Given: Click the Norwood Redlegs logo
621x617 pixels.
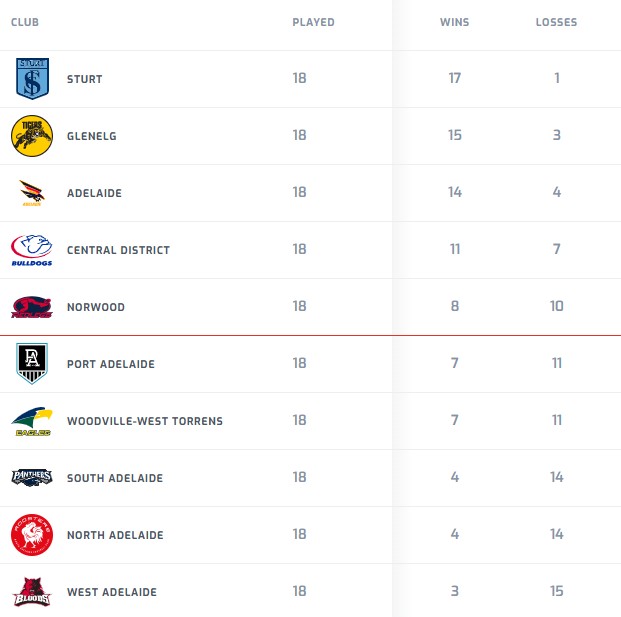Looking at the screenshot, I should click(x=32, y=307).
